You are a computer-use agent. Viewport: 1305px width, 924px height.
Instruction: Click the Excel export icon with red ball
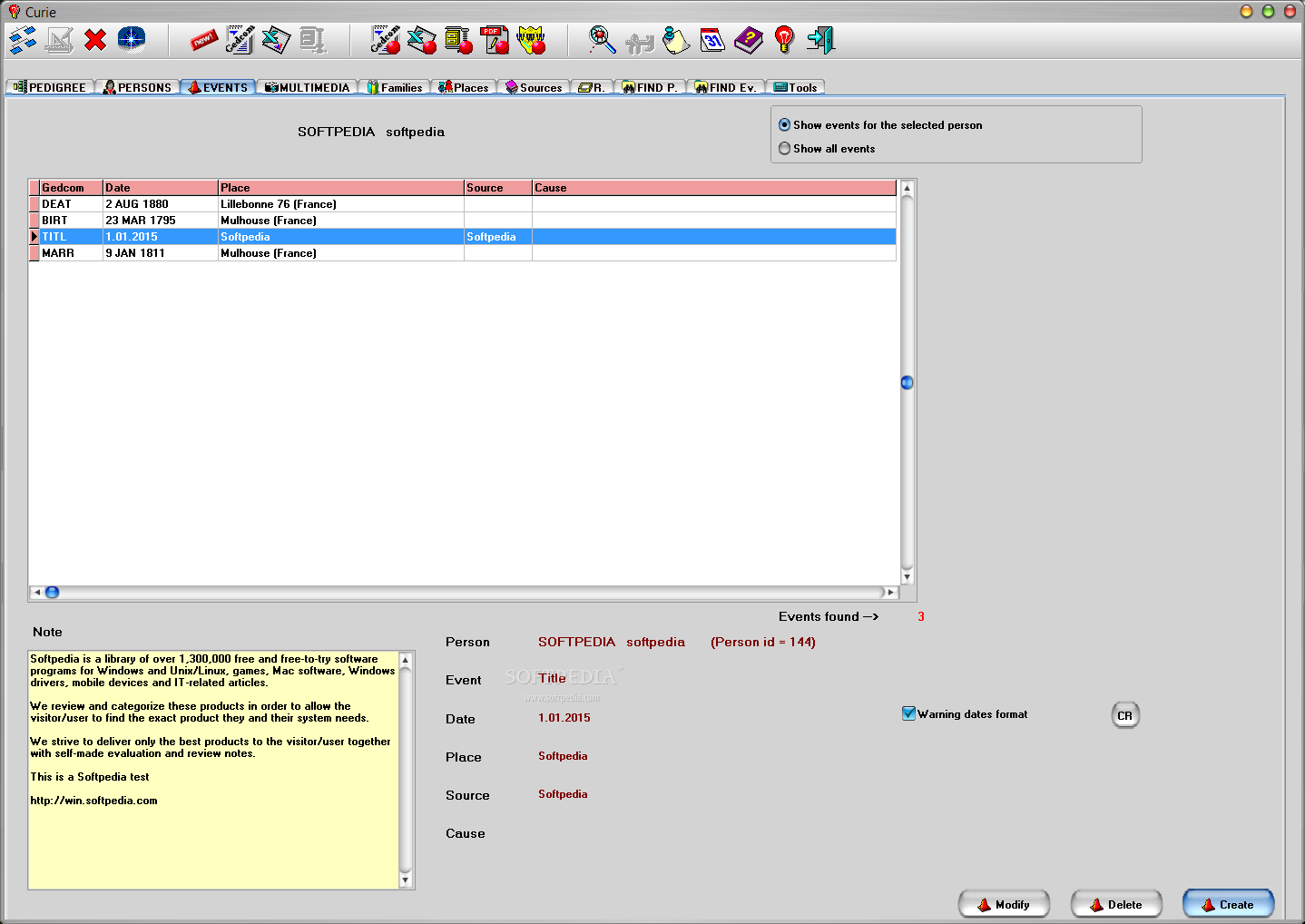422,40
